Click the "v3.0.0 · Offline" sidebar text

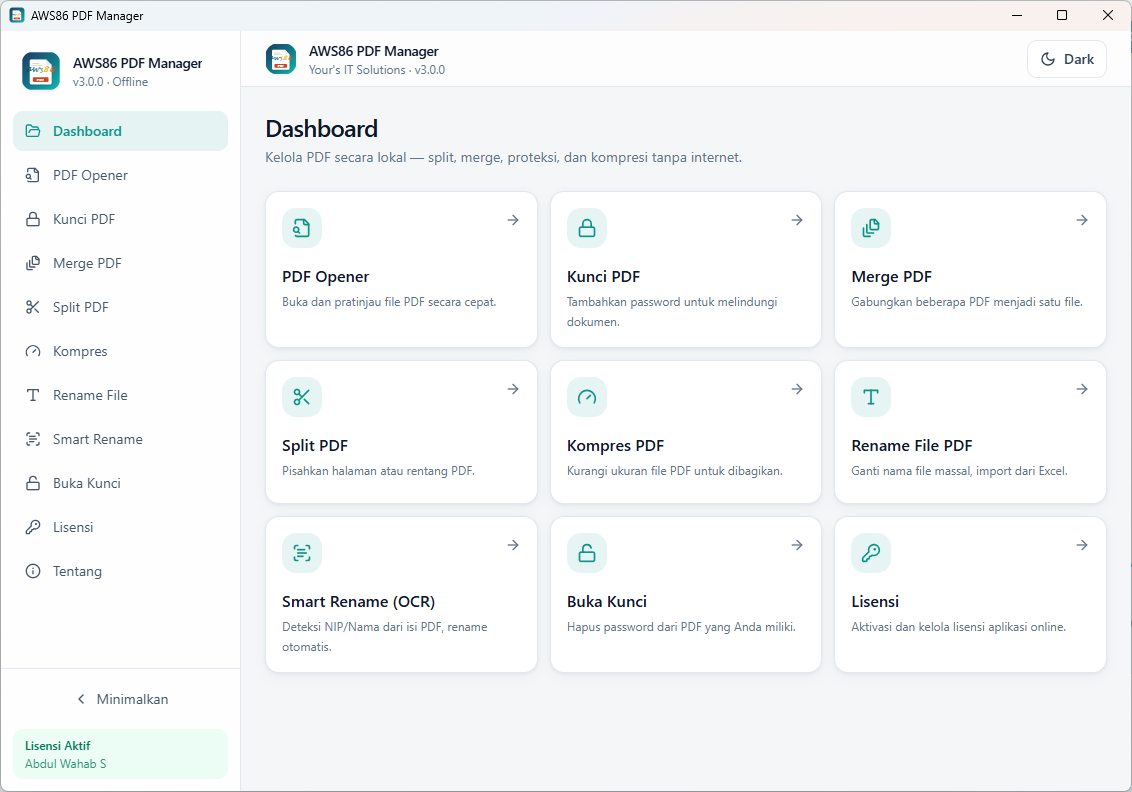pyautogui.click(x=110, y=82)
